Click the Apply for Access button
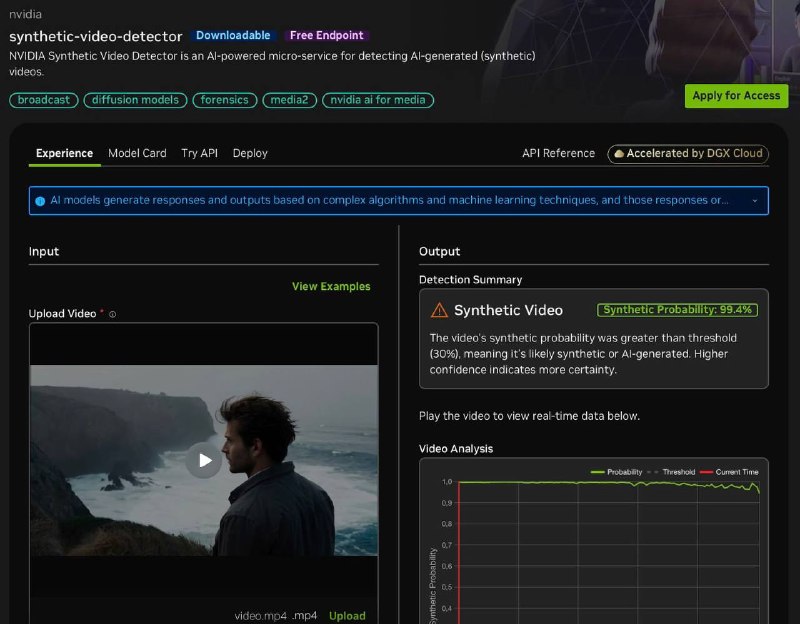 pyautogui.click(x=736, y=96)
